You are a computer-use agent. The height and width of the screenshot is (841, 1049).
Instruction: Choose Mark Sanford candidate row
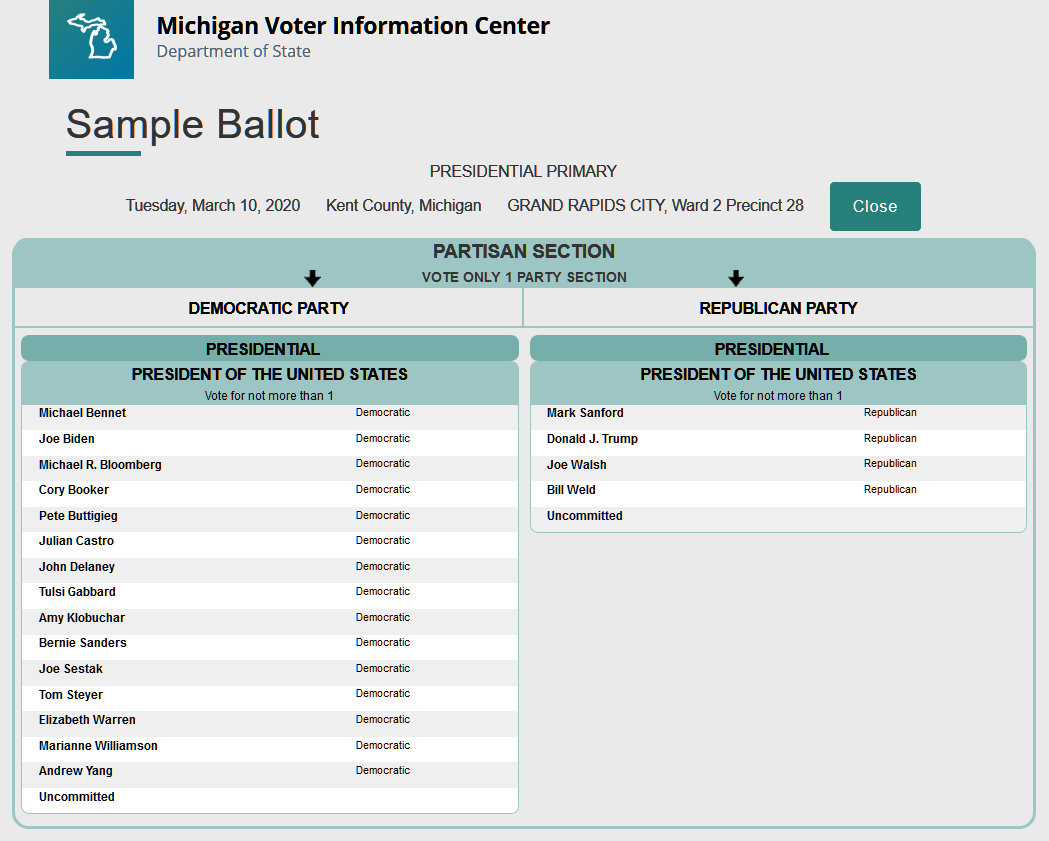585,413
